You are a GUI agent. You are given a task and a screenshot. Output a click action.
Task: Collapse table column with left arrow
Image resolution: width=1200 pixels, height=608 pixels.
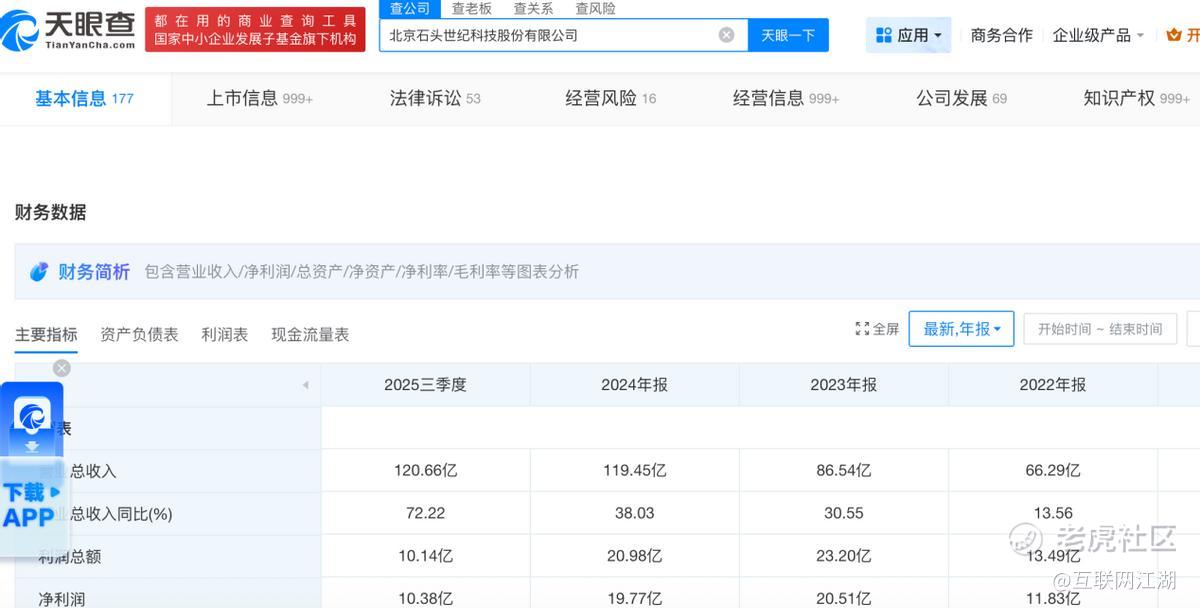pos(305,385)
